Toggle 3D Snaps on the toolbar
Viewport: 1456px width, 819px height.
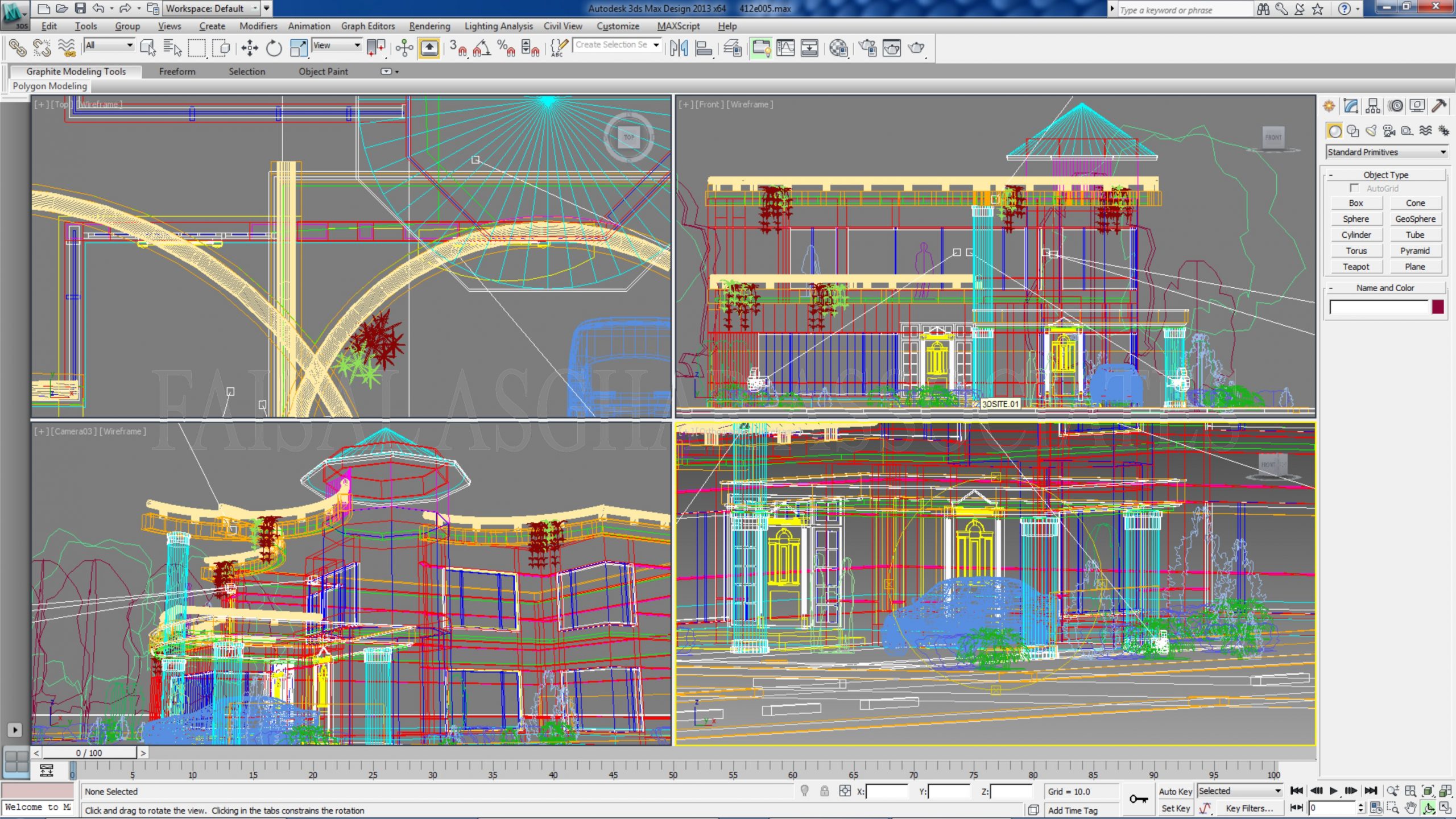pyautogui.click(x=457, y=48)
